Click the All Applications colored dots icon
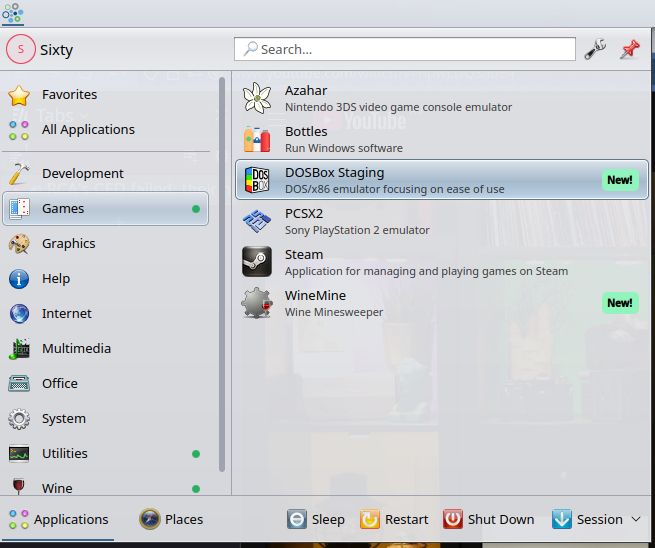The height and width of the screenshot is (548, 655). pyautogui.click(x=19, y=130)
